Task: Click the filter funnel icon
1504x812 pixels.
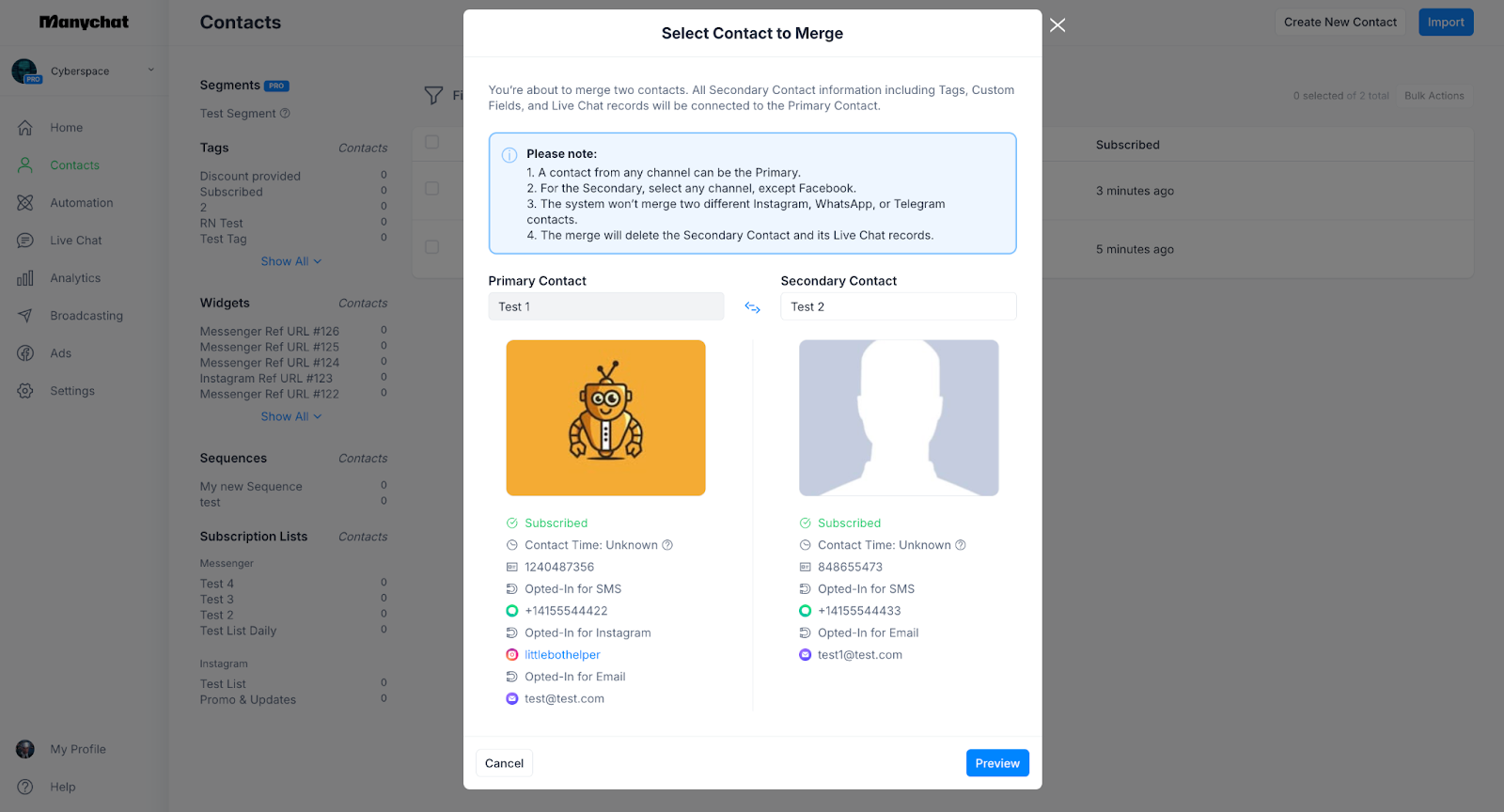Action: coord(433,95)
